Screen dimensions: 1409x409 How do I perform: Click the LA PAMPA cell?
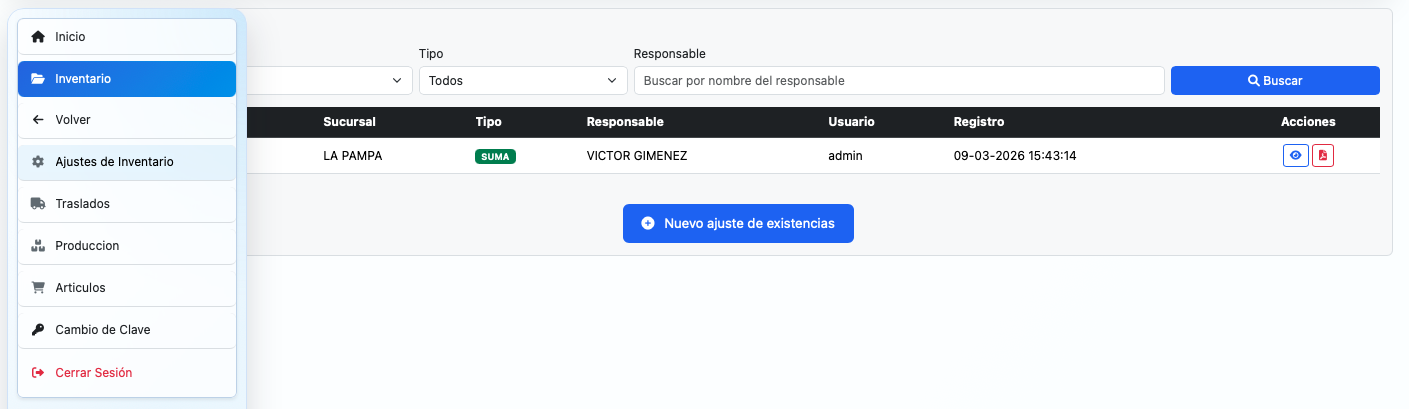click(x=353, y=156)
